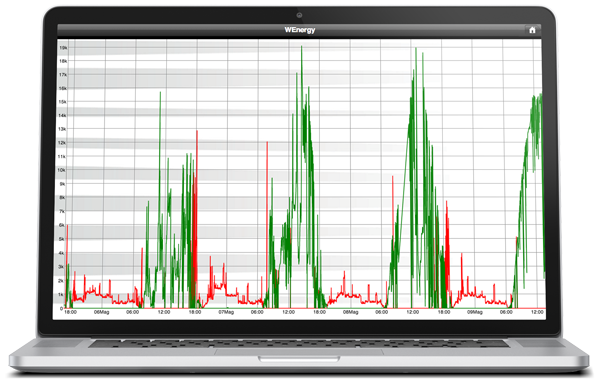600x382 pixels.
Task: Click the 10k label on the y-axis
Action: click(61, 170)
